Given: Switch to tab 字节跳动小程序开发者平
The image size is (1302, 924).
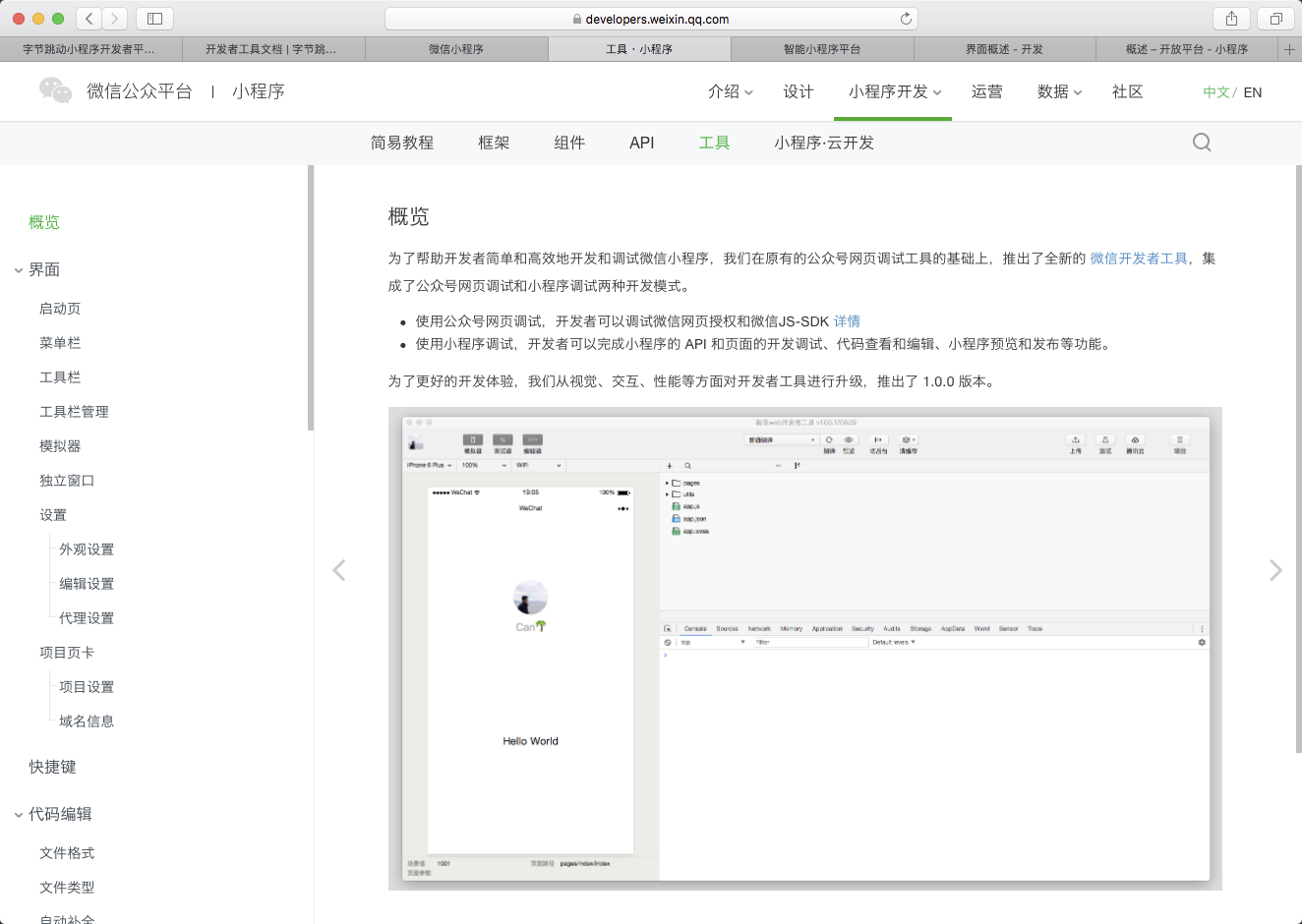Looking at the screenshot, I should 90,49.
